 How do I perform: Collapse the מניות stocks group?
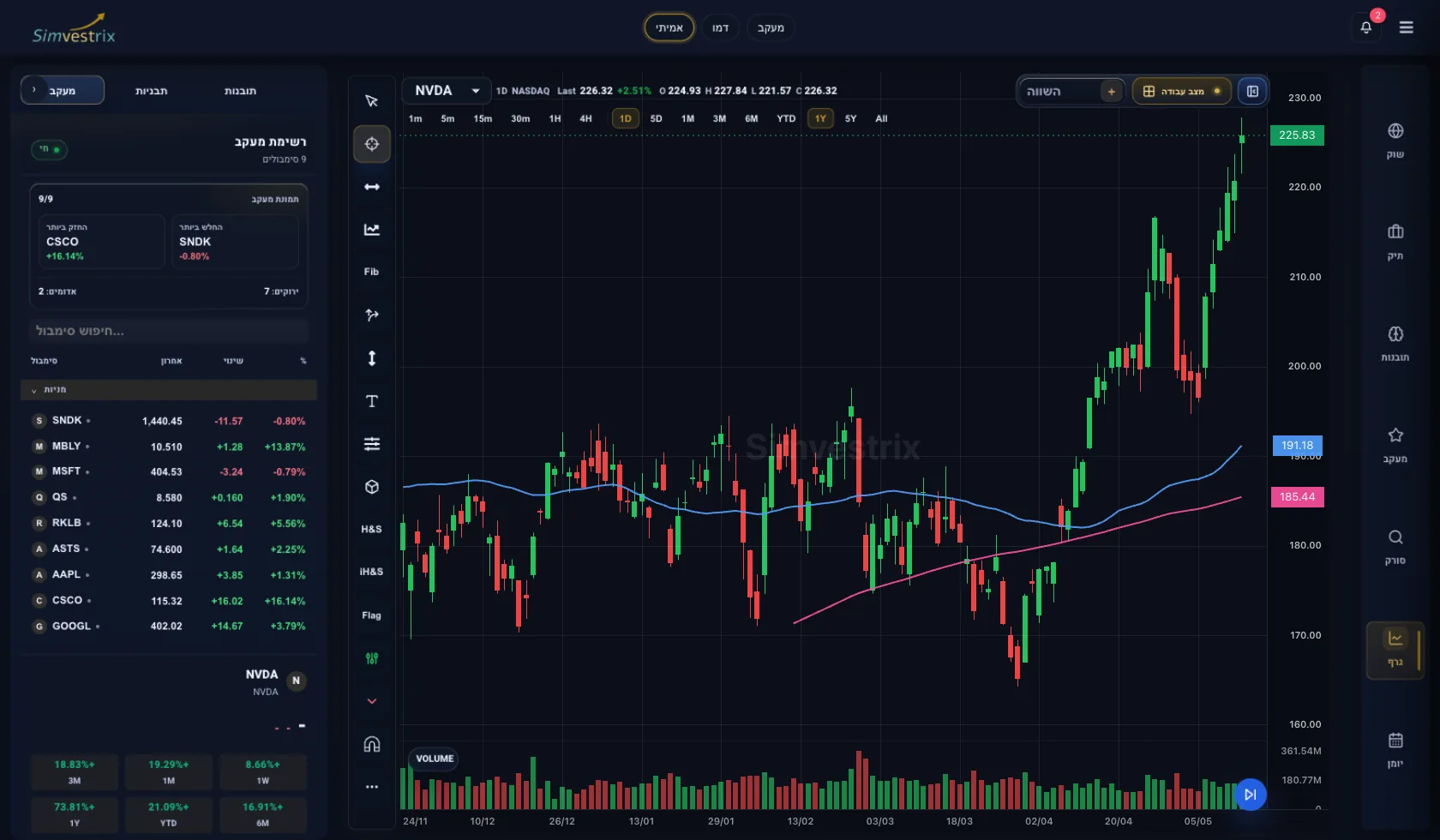coord(169,389)
